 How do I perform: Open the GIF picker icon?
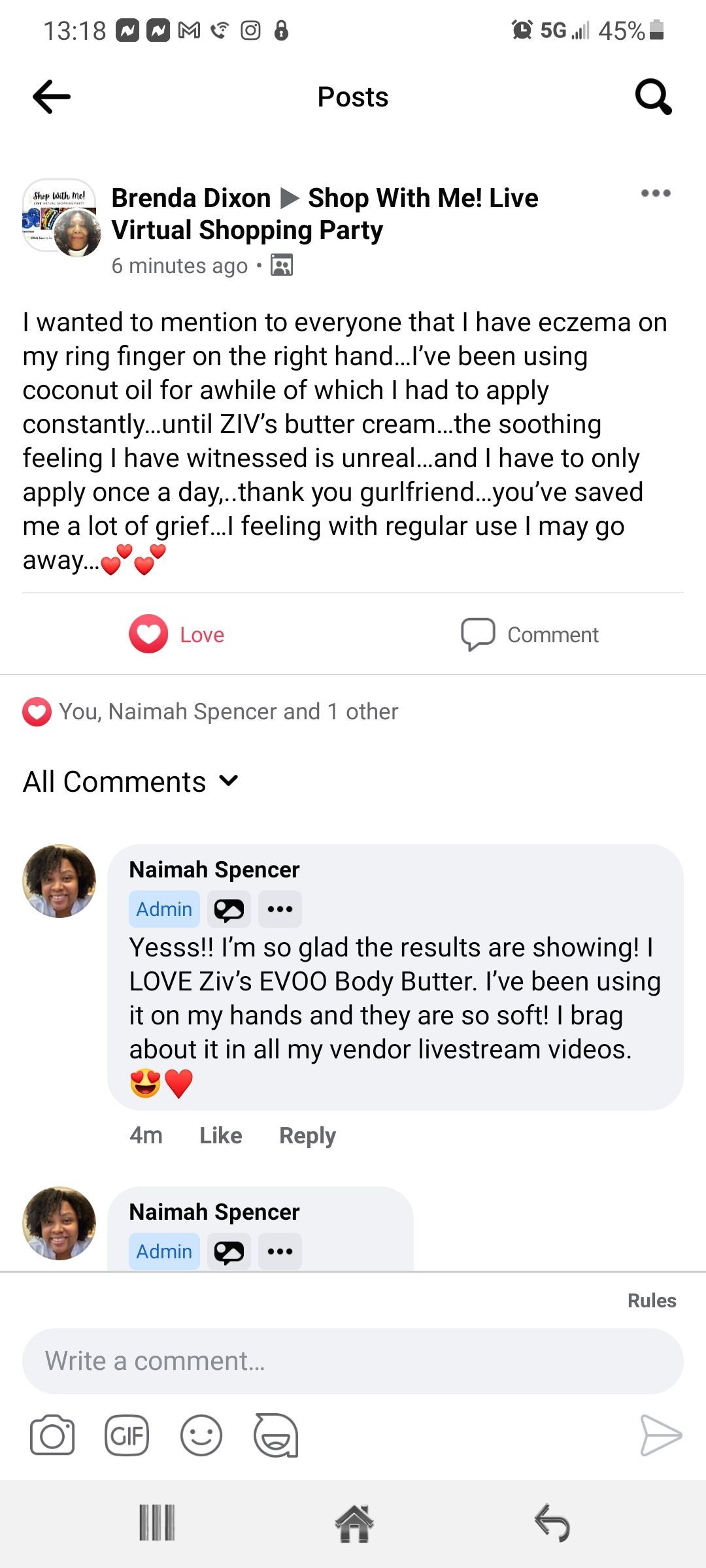click(127, 1435)
